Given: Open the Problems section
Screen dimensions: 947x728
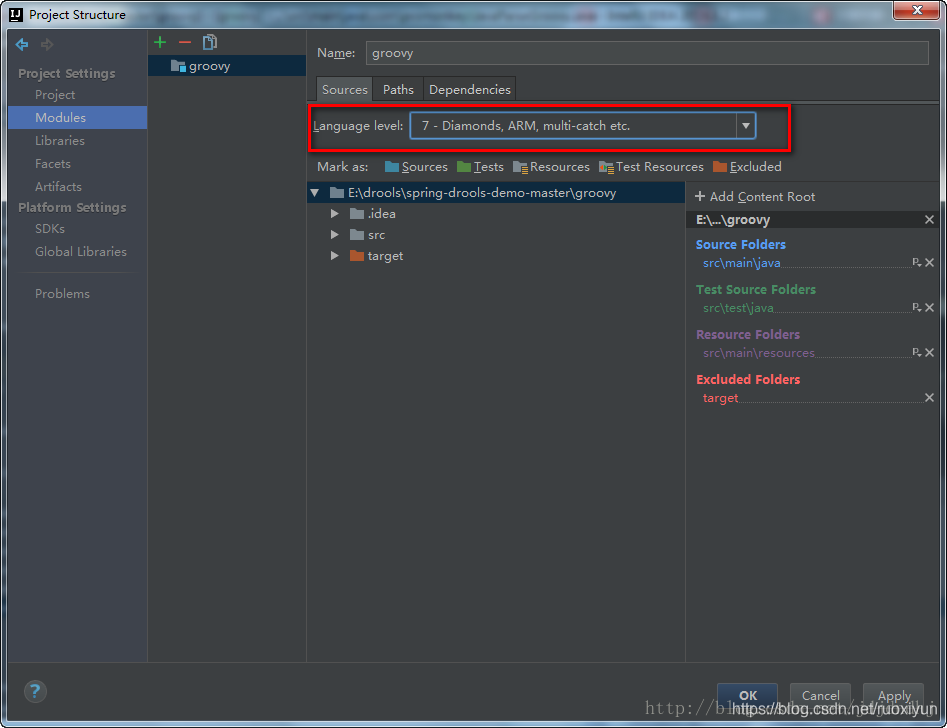Looking at the screenshot, I should coord(62,294).
